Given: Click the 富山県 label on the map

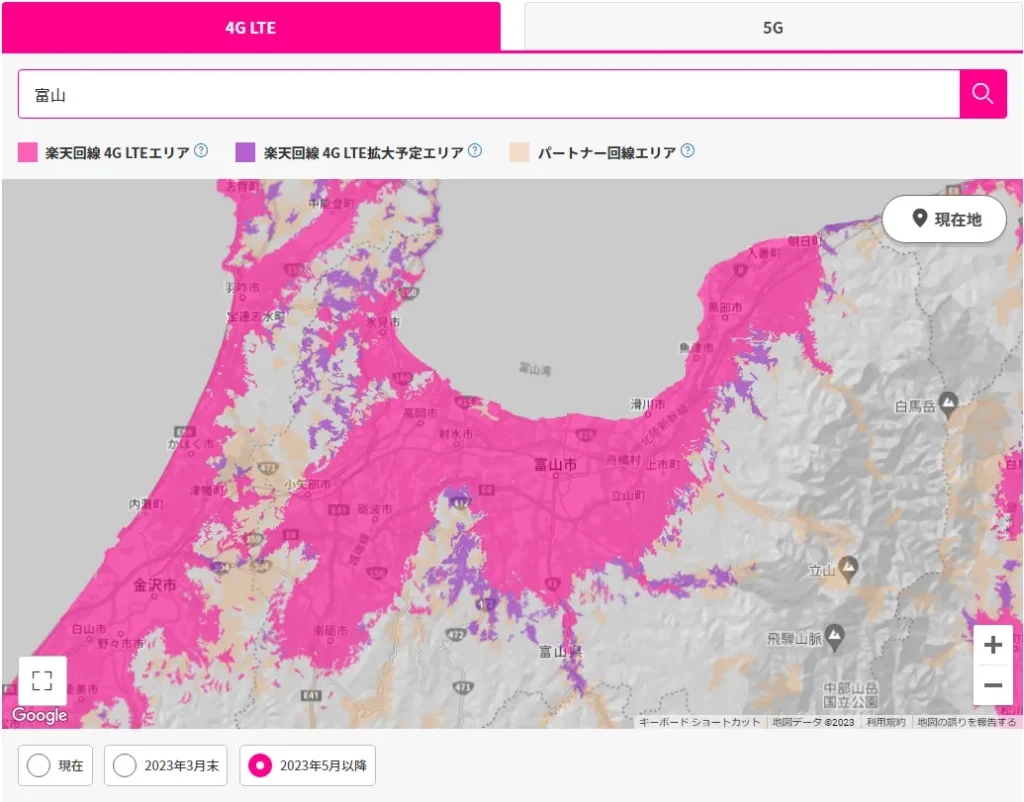Looking at the screenshot, I should pos(560,651).
